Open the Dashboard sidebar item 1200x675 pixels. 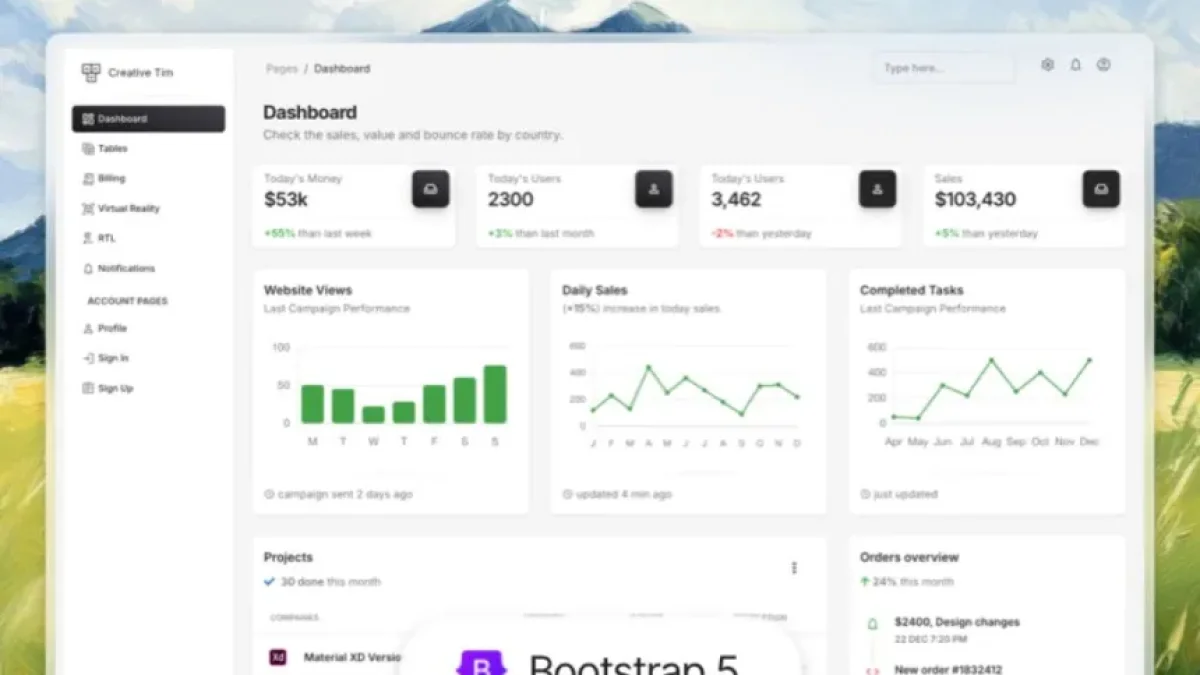148,119
